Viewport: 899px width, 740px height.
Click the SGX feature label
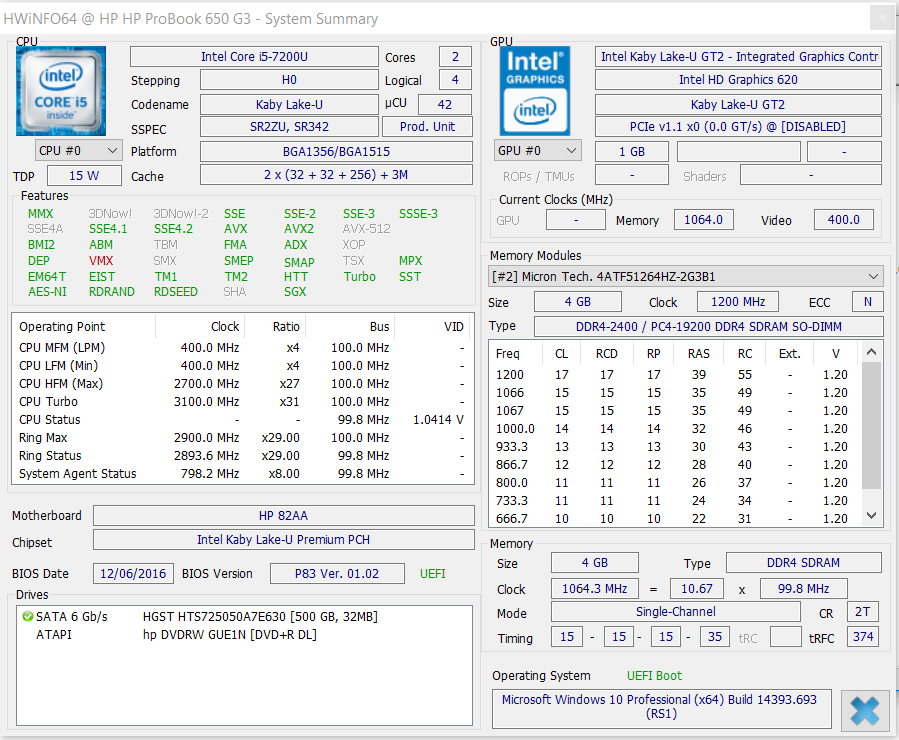(x=295, y=292)
